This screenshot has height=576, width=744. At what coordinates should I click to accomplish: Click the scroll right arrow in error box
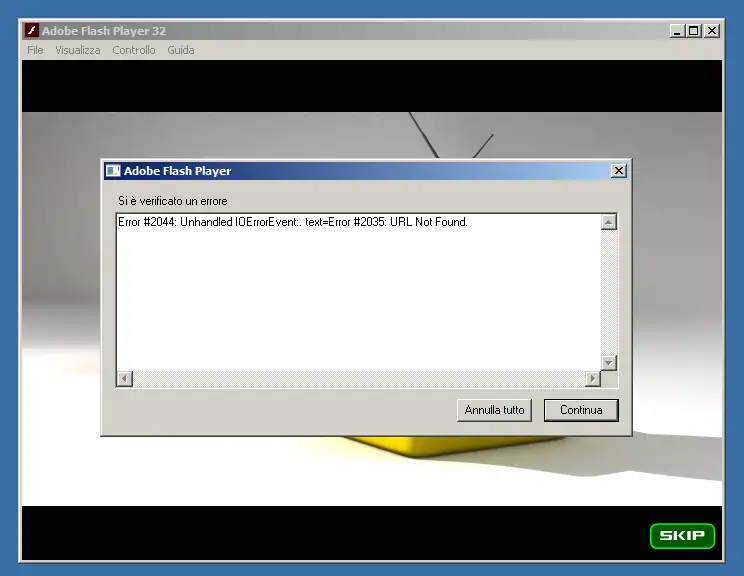click(593, 379)
